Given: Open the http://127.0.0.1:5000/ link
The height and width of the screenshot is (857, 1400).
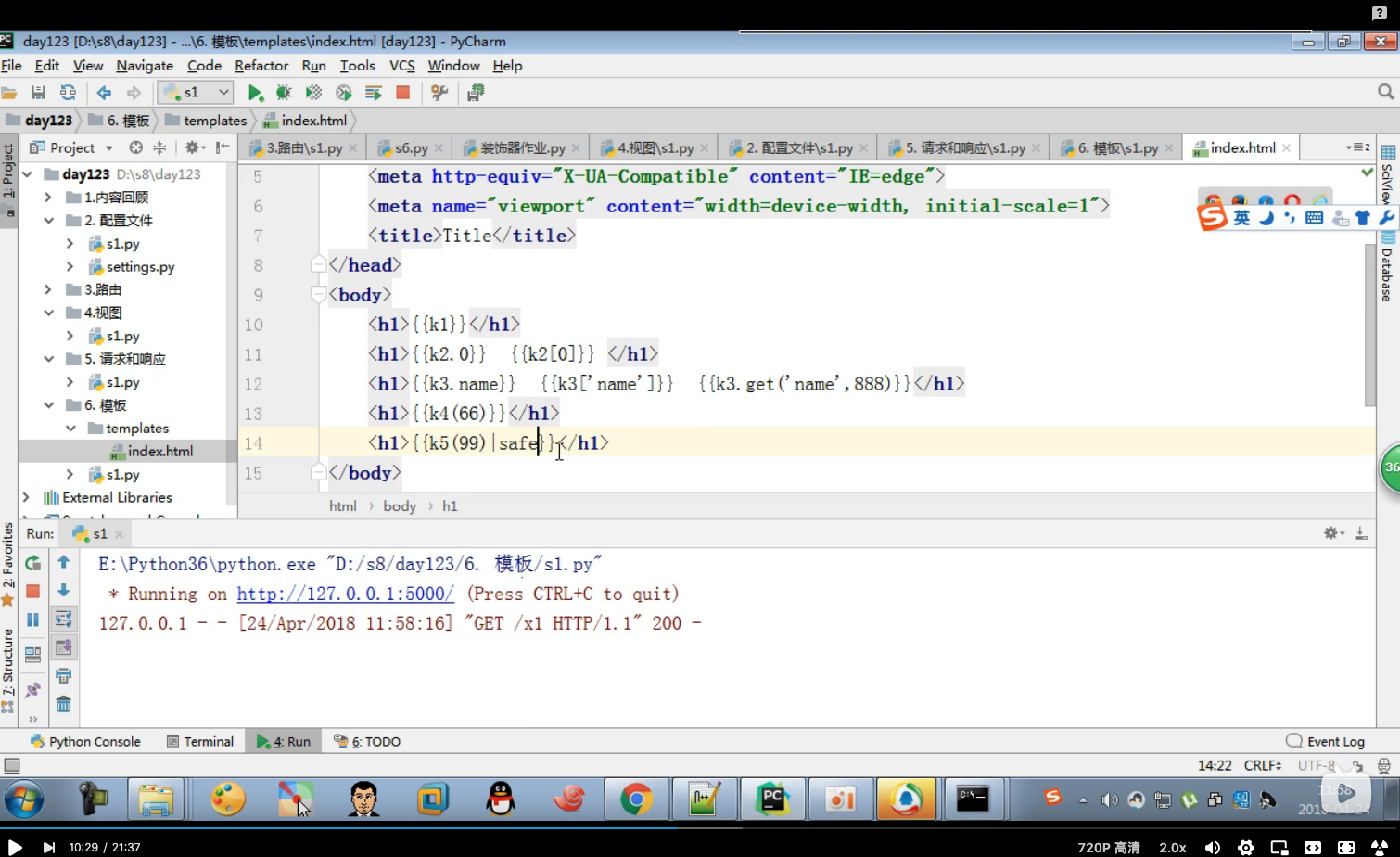Looking at the screenshot, I should pos(346,594).
